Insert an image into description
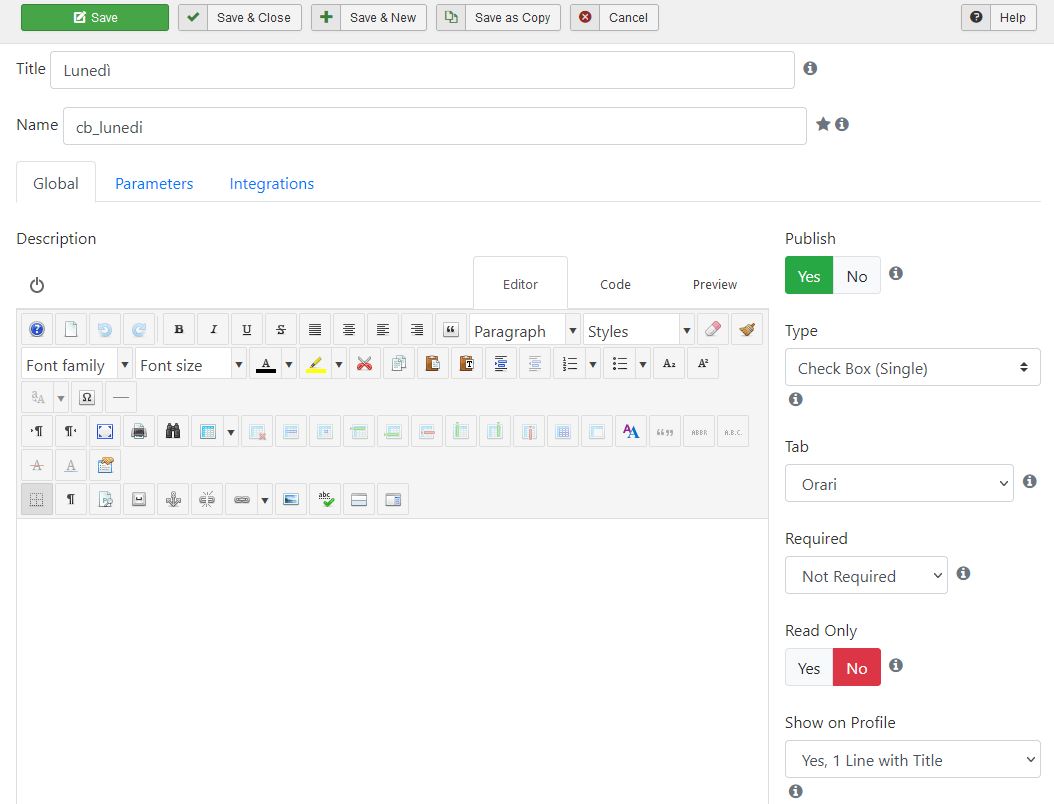 [x=290, y=499]
